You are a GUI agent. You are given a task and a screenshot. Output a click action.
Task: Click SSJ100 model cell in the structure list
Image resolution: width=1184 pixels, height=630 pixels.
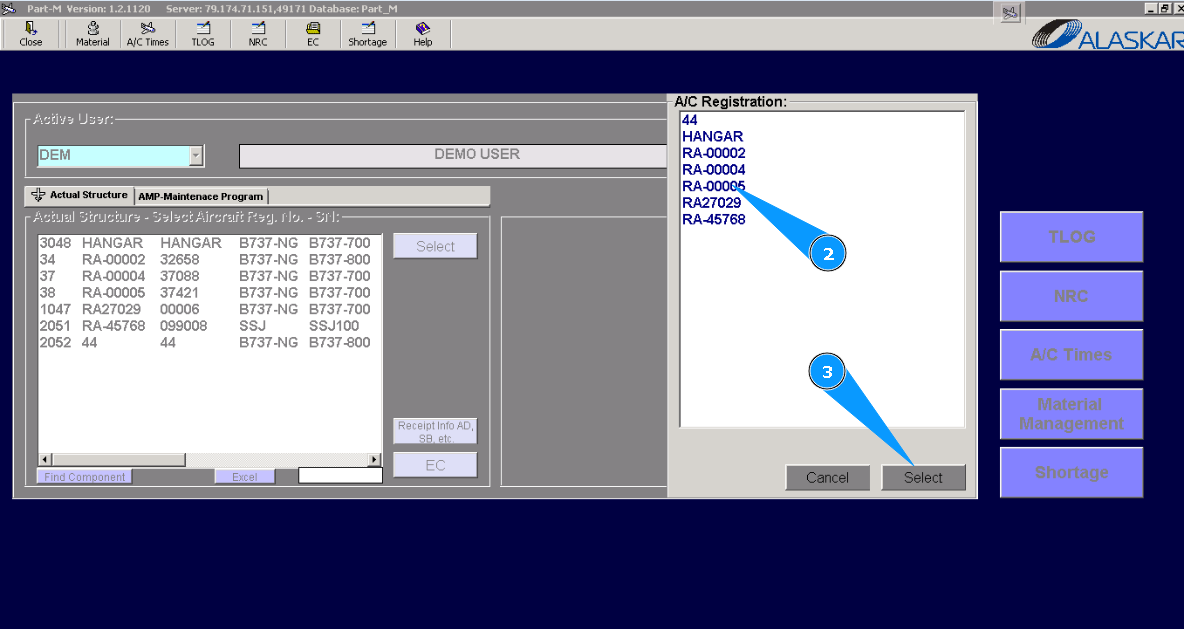334,326
